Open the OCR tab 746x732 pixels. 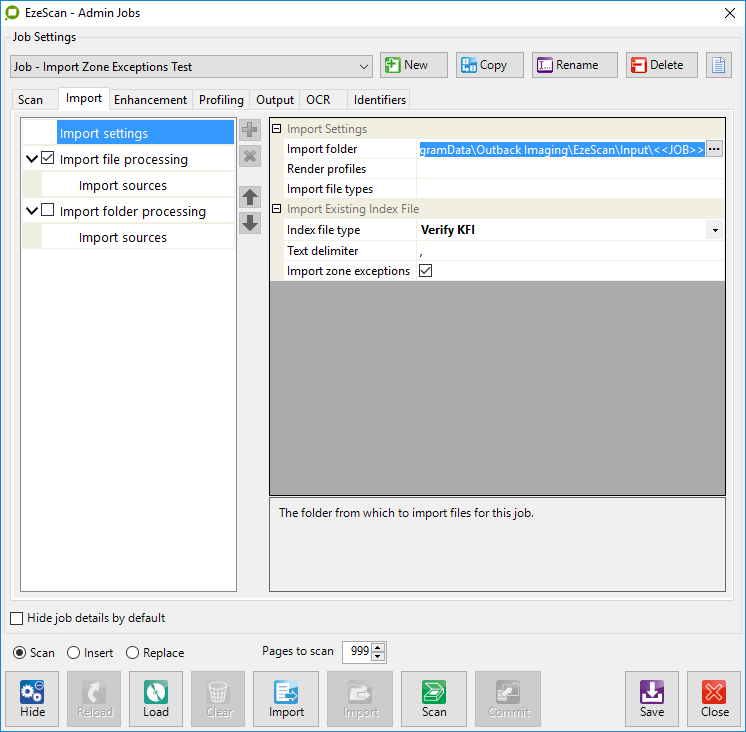318,100
